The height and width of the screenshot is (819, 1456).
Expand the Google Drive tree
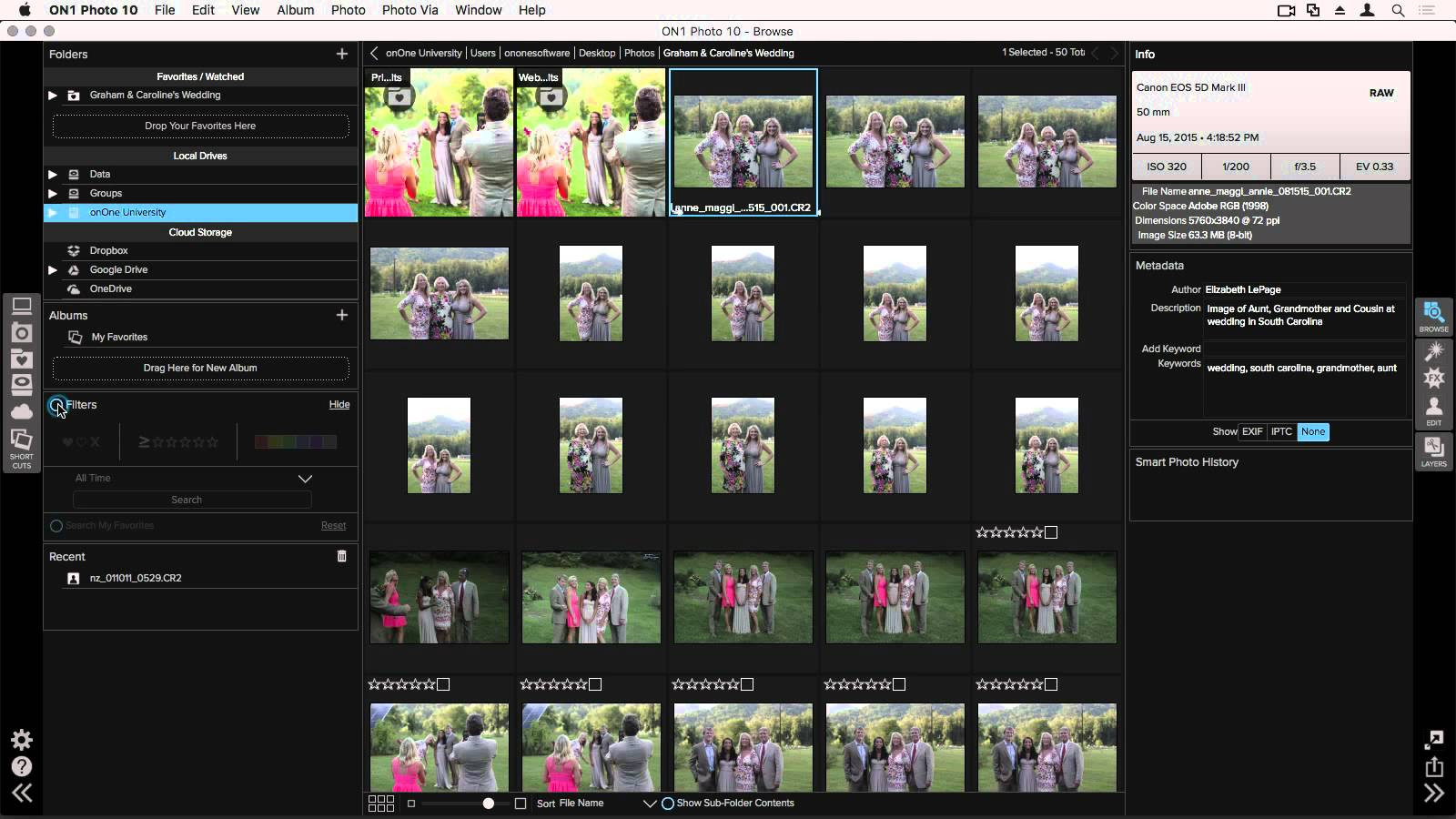53,269
